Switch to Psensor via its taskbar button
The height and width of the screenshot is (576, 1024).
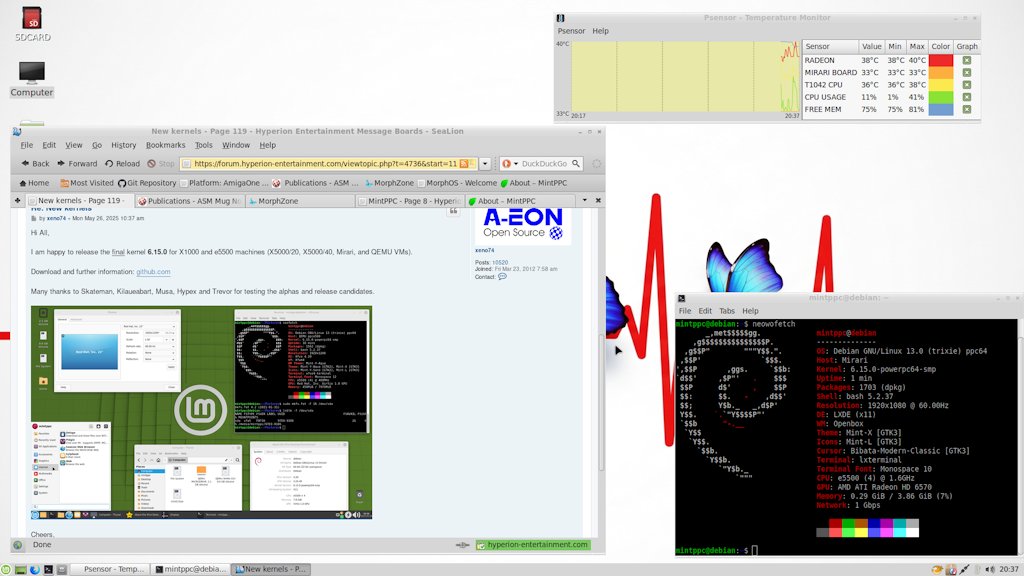click(x=109, y=569)
